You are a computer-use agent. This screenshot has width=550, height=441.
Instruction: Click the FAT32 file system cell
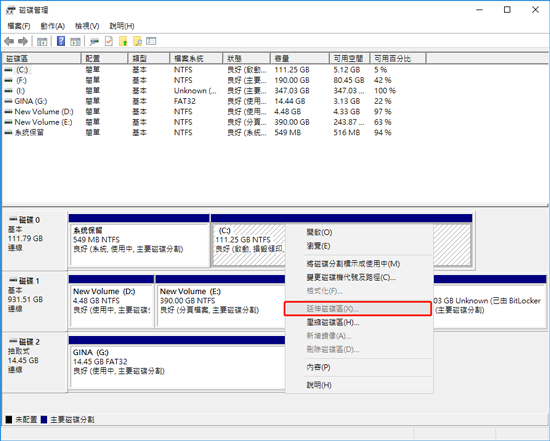[185, 101]
